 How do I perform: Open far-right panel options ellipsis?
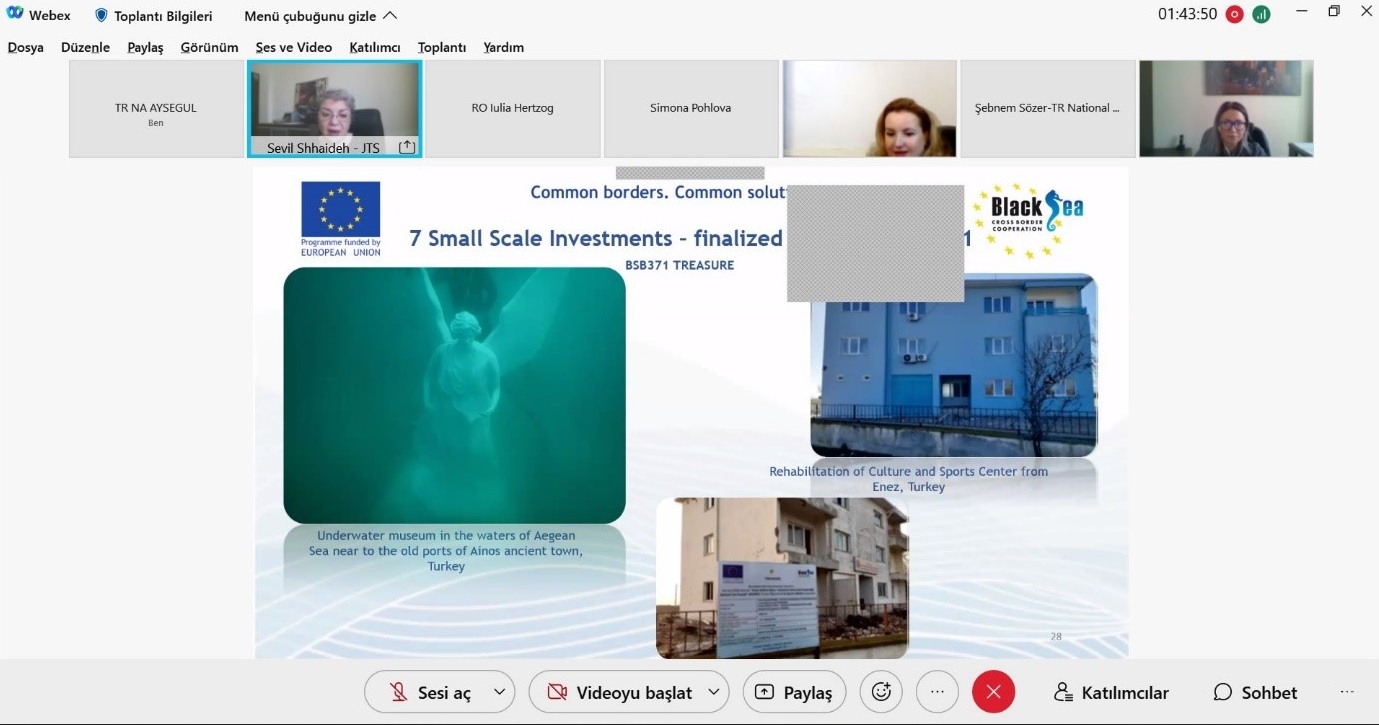[x=1347, y=692]
